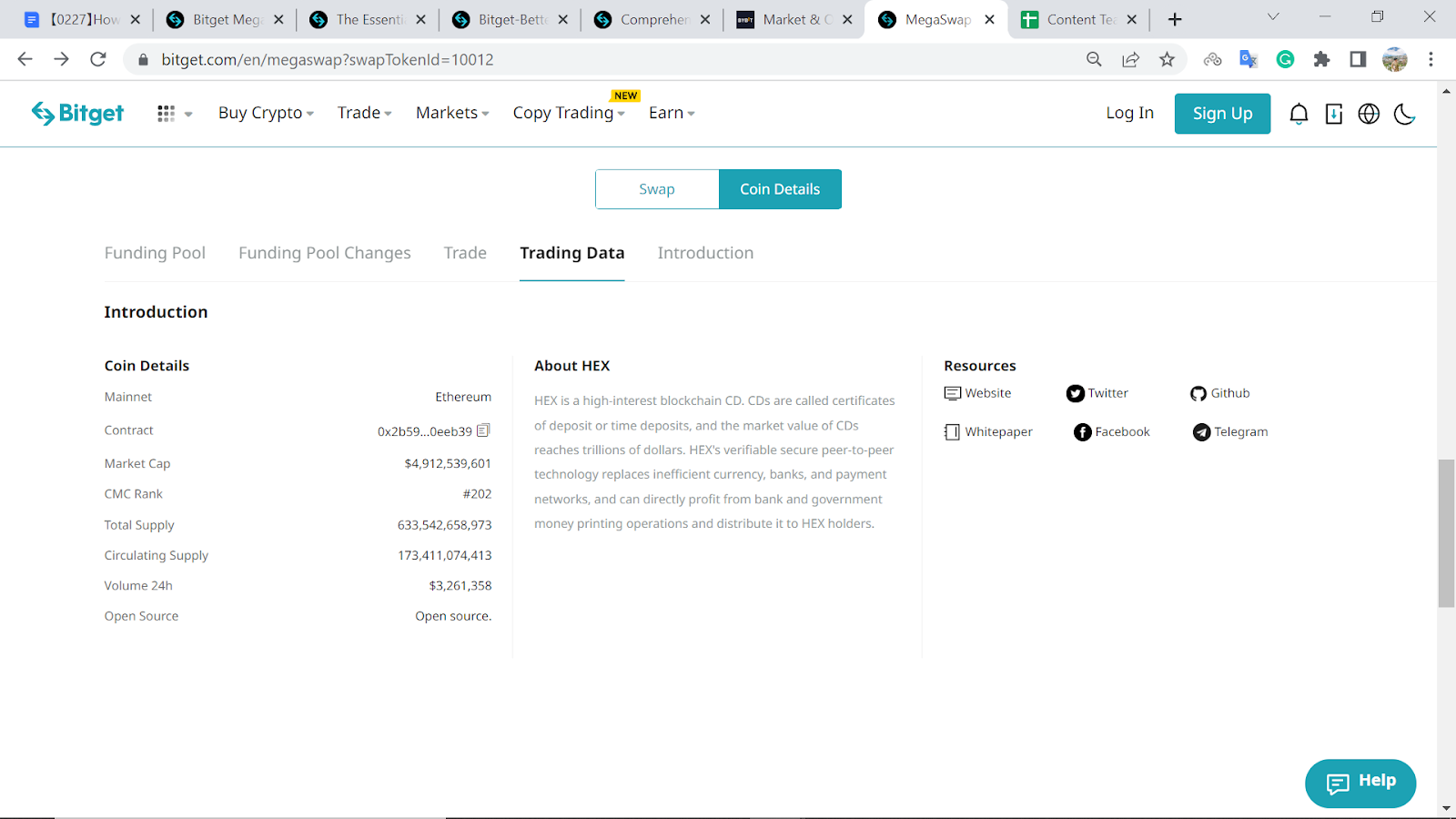Click the Log In link

pos(1129,113)
